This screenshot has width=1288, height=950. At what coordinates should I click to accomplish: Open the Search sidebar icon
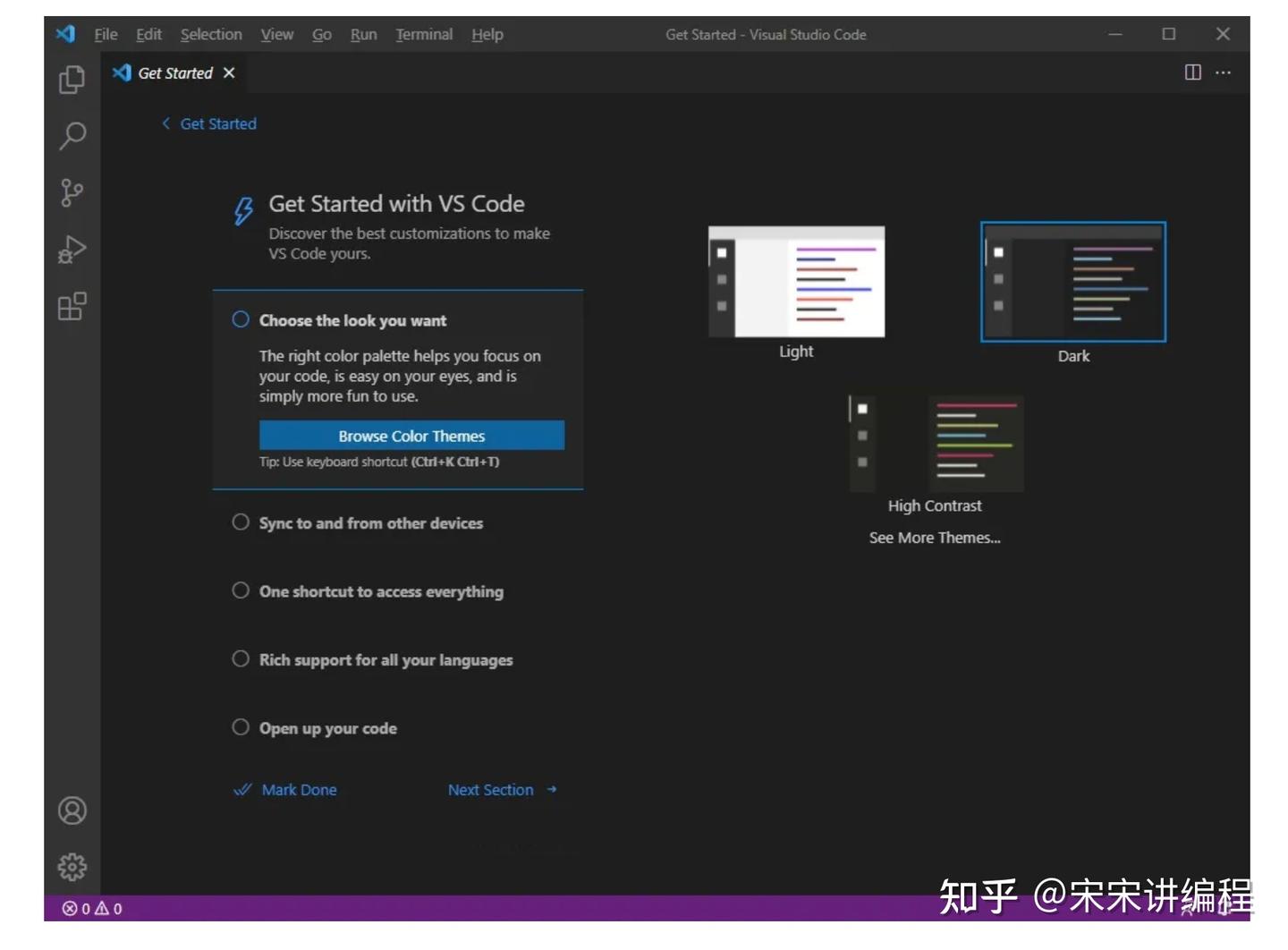pyautogui.click(x=72, y=136)
